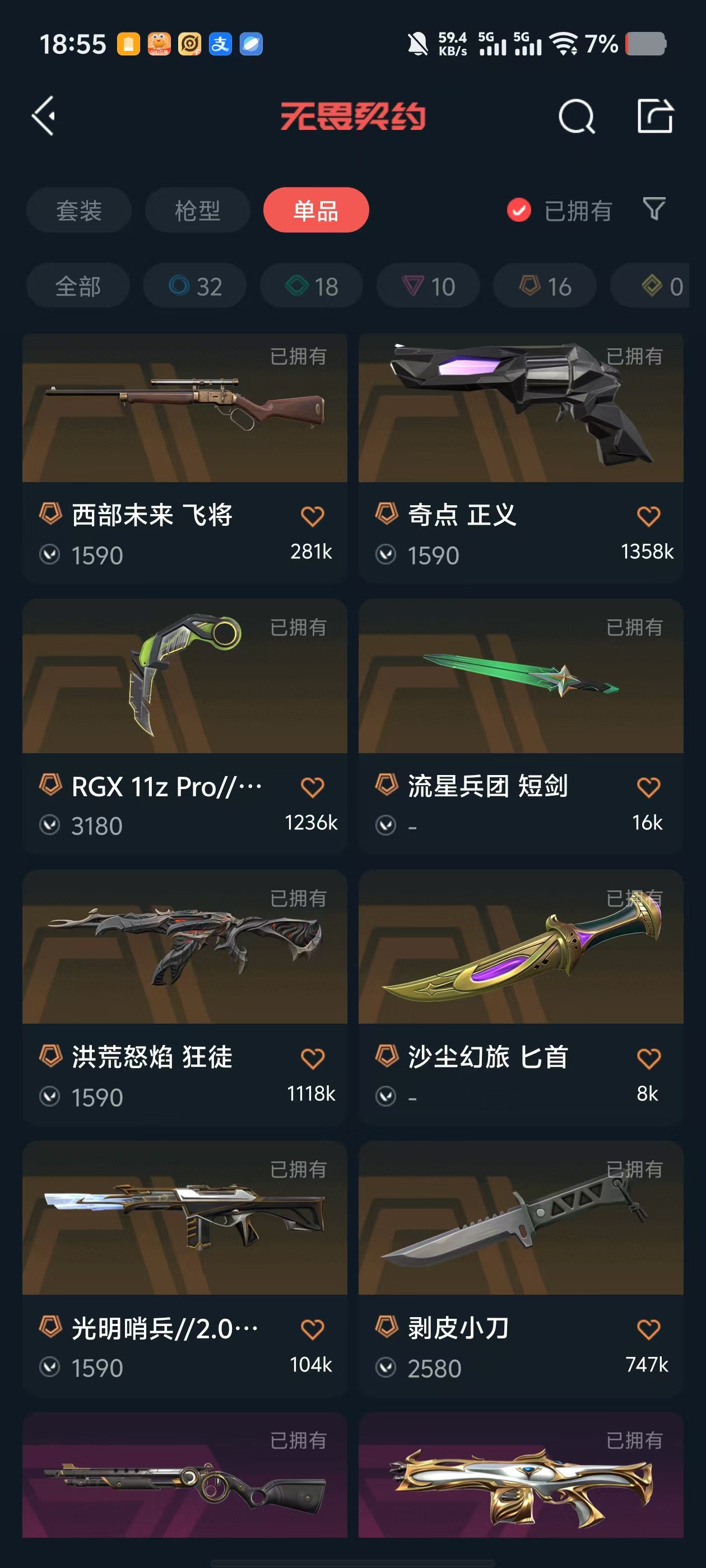The image size is (706, 1568).
Task: Select the 单品 tab
Action: tap(316, 210)
